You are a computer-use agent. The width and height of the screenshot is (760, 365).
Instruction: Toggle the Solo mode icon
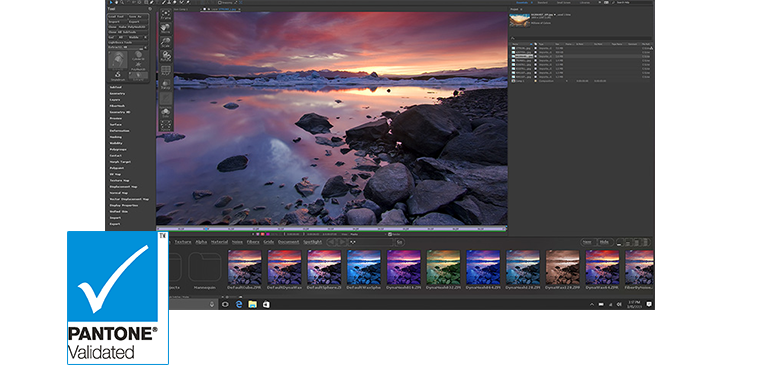click(x=166, y=112)
